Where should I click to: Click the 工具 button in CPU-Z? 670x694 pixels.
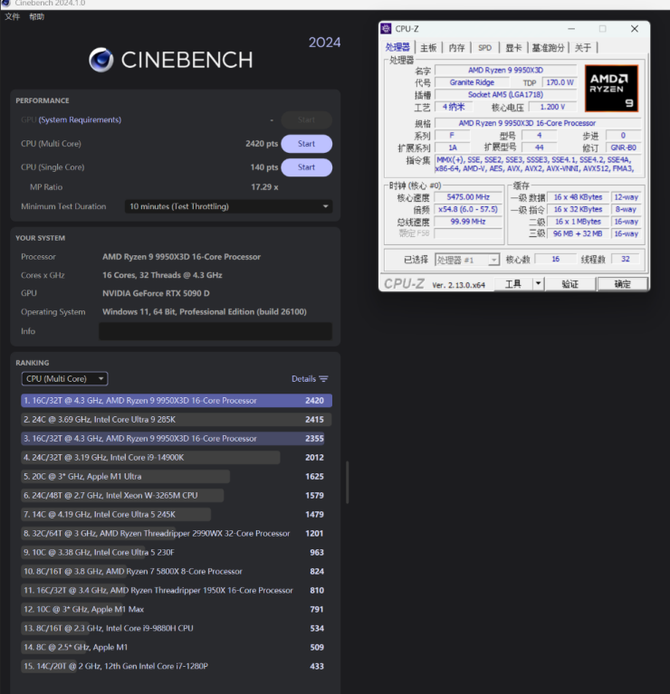click(x=513, y=284)
